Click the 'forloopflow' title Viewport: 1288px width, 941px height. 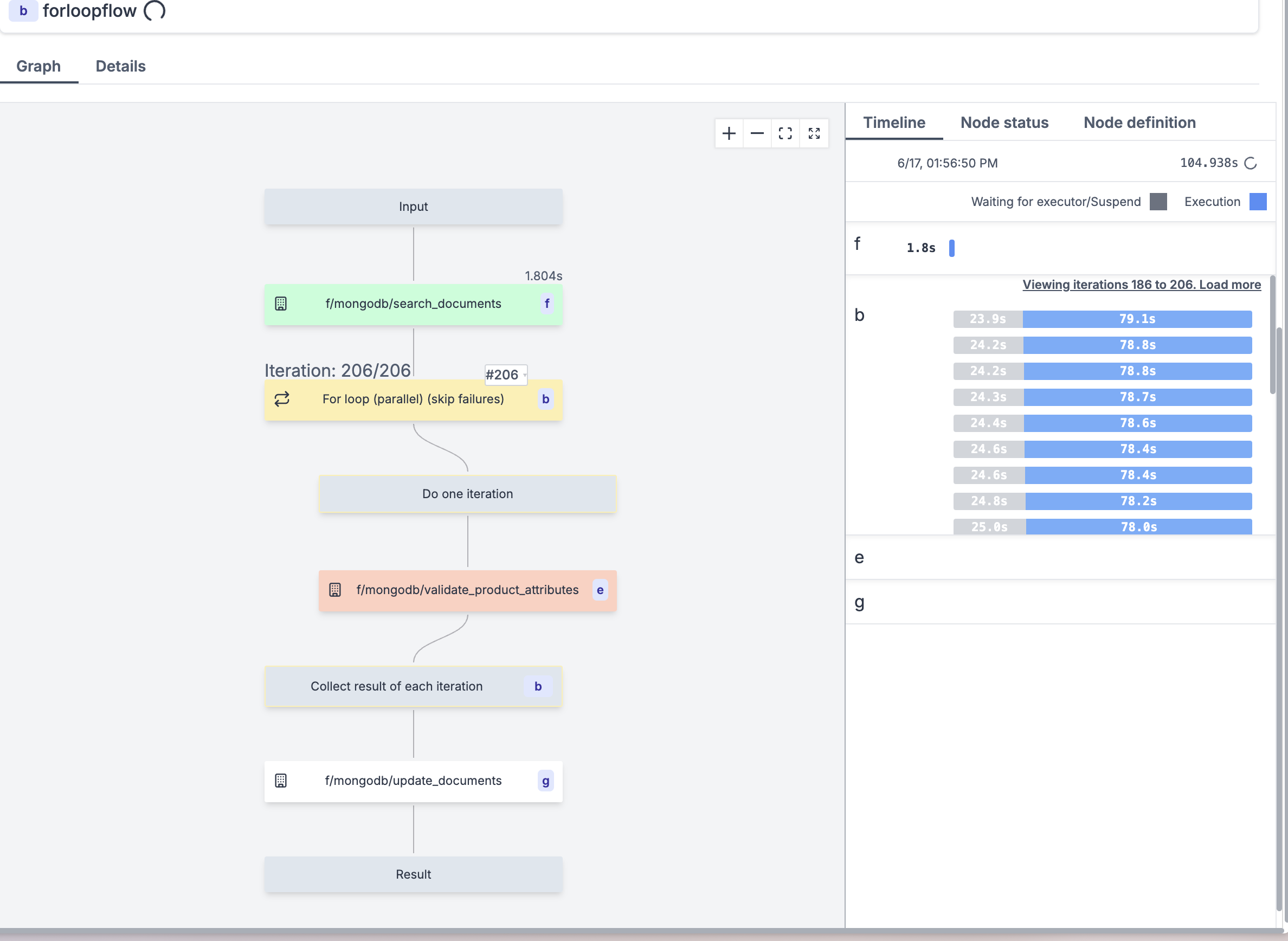[89, 11]
